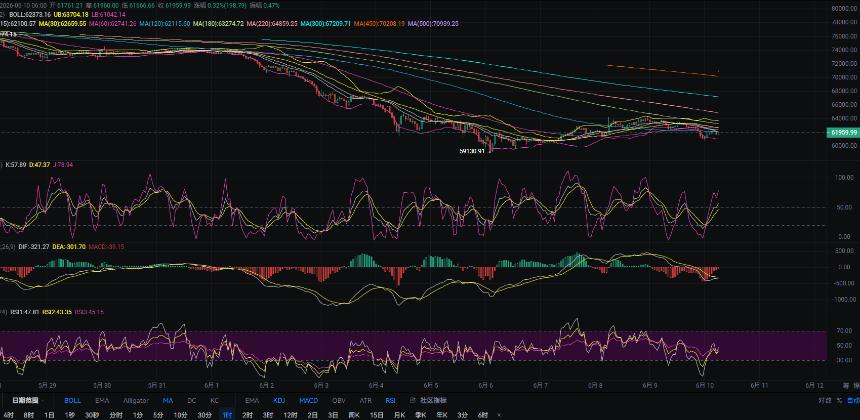The width and height of the screenshot is (860, 420).
Task: Select the 1-minute timeframe
Action: tap(138, 415)
